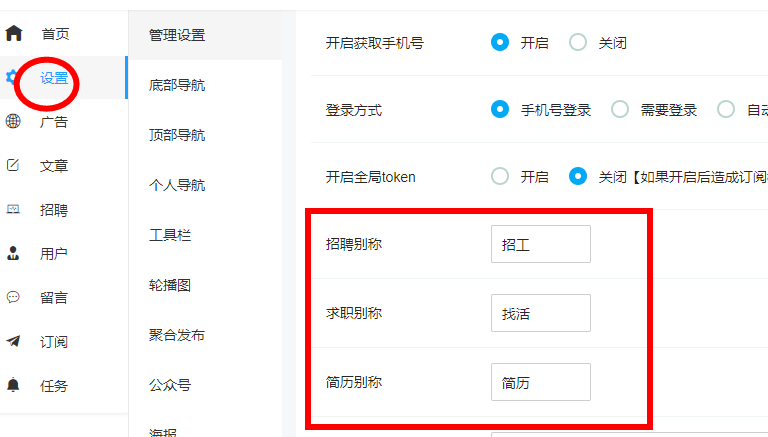The width and height of the screenshot is (768, 437).
Task: Enable 开启 for 开启全局token
Action: 500,176
